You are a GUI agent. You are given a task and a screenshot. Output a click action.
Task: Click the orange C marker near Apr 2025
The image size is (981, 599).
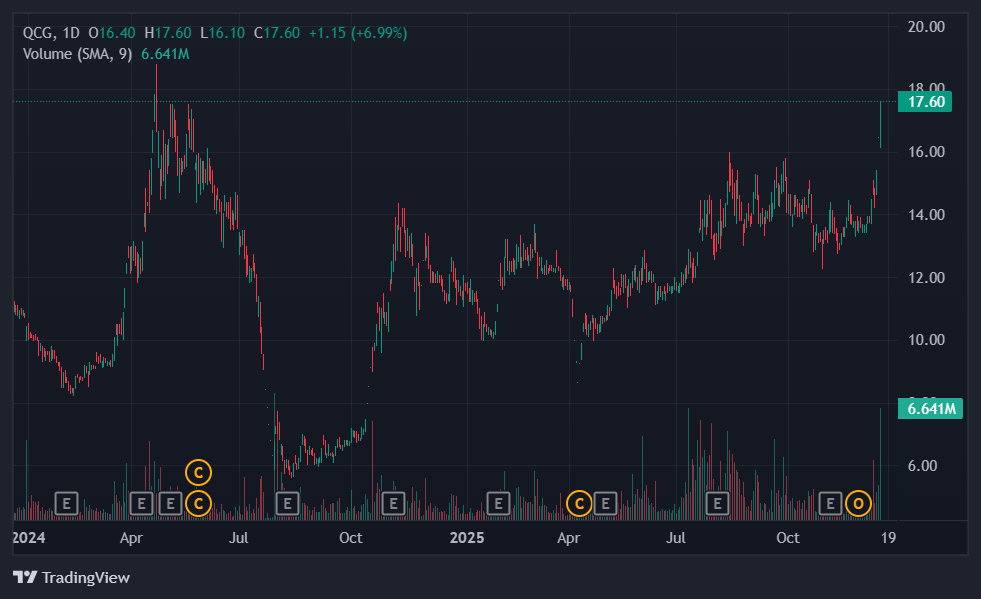(x=578, y=503)
